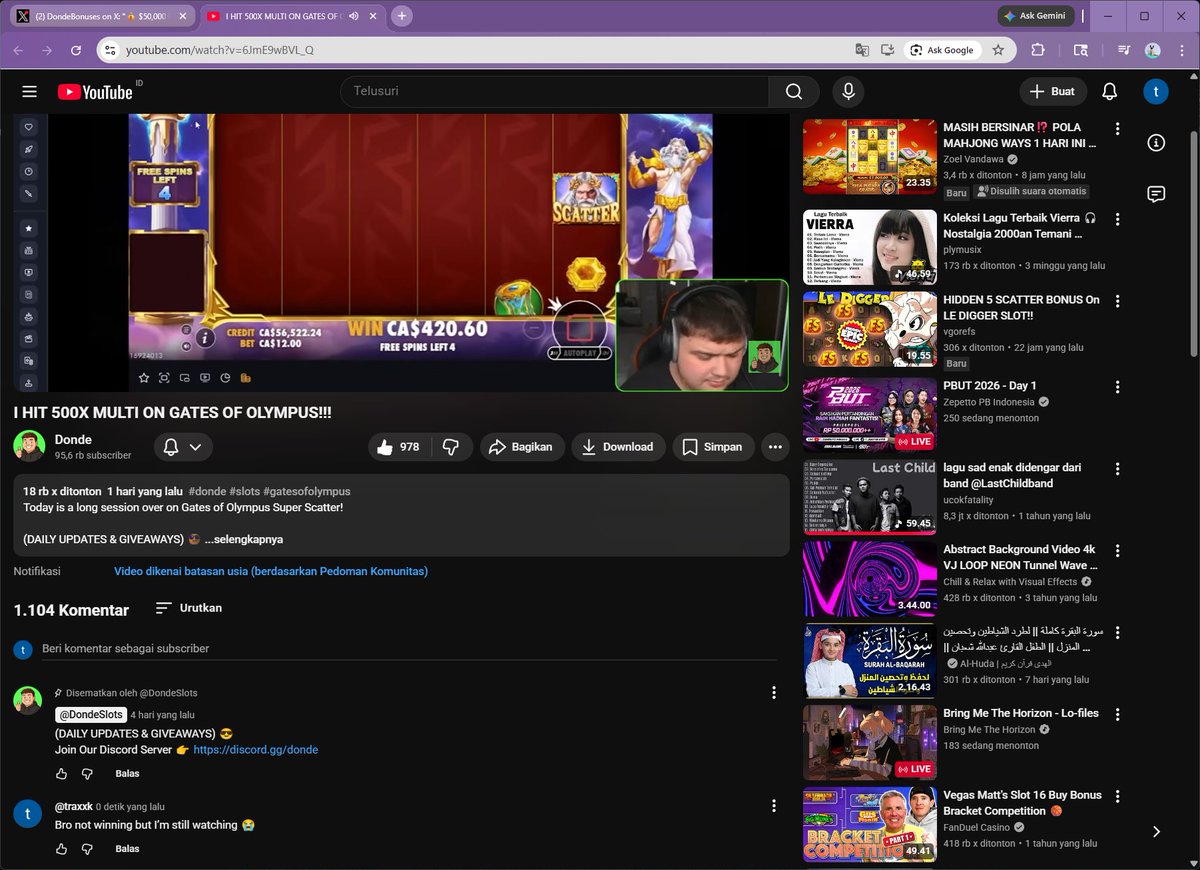This screenshot has height=870, width=1200.
Task: Open menu for HIDDEN 5 SCATTER BONUS video
Action: point(1118,301)
